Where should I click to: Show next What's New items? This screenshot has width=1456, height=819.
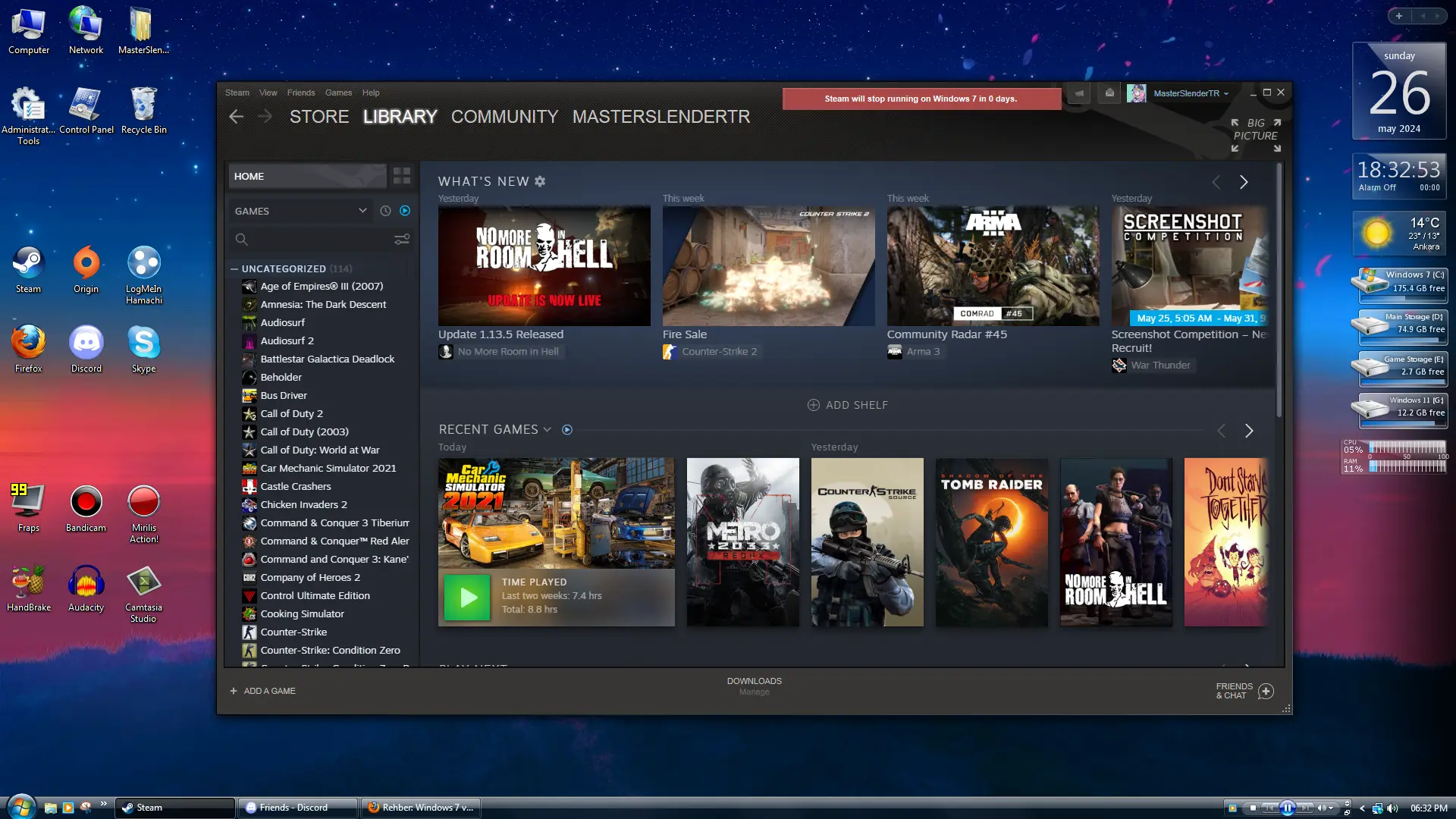coord(1244,182)
